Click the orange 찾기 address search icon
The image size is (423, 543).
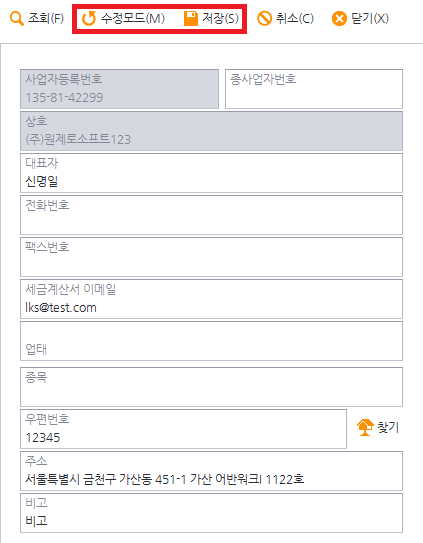365,427
